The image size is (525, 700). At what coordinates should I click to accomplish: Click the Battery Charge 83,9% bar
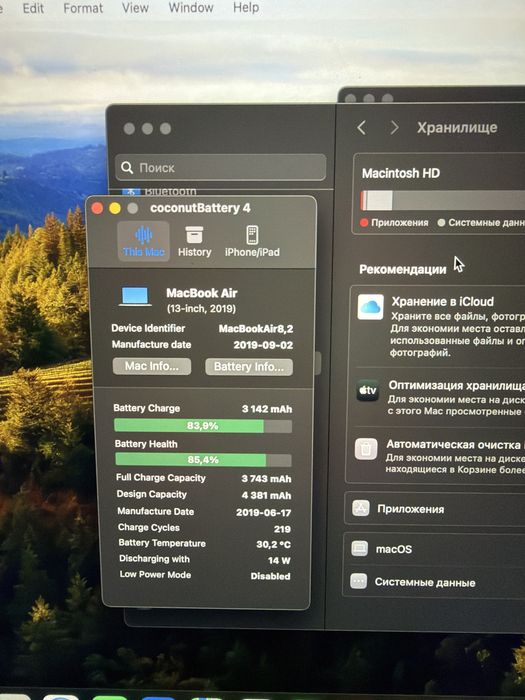203,426
